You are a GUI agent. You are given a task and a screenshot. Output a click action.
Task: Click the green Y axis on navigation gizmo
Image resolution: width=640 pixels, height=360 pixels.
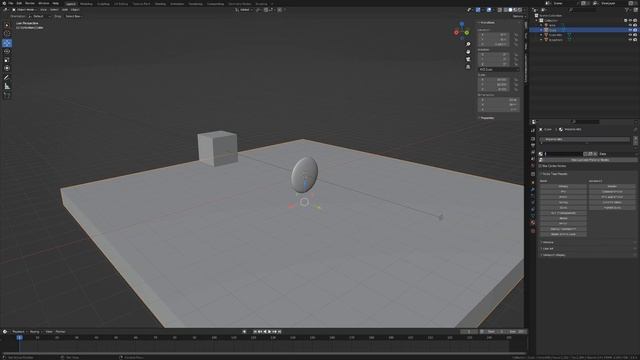tap(467, 33)
